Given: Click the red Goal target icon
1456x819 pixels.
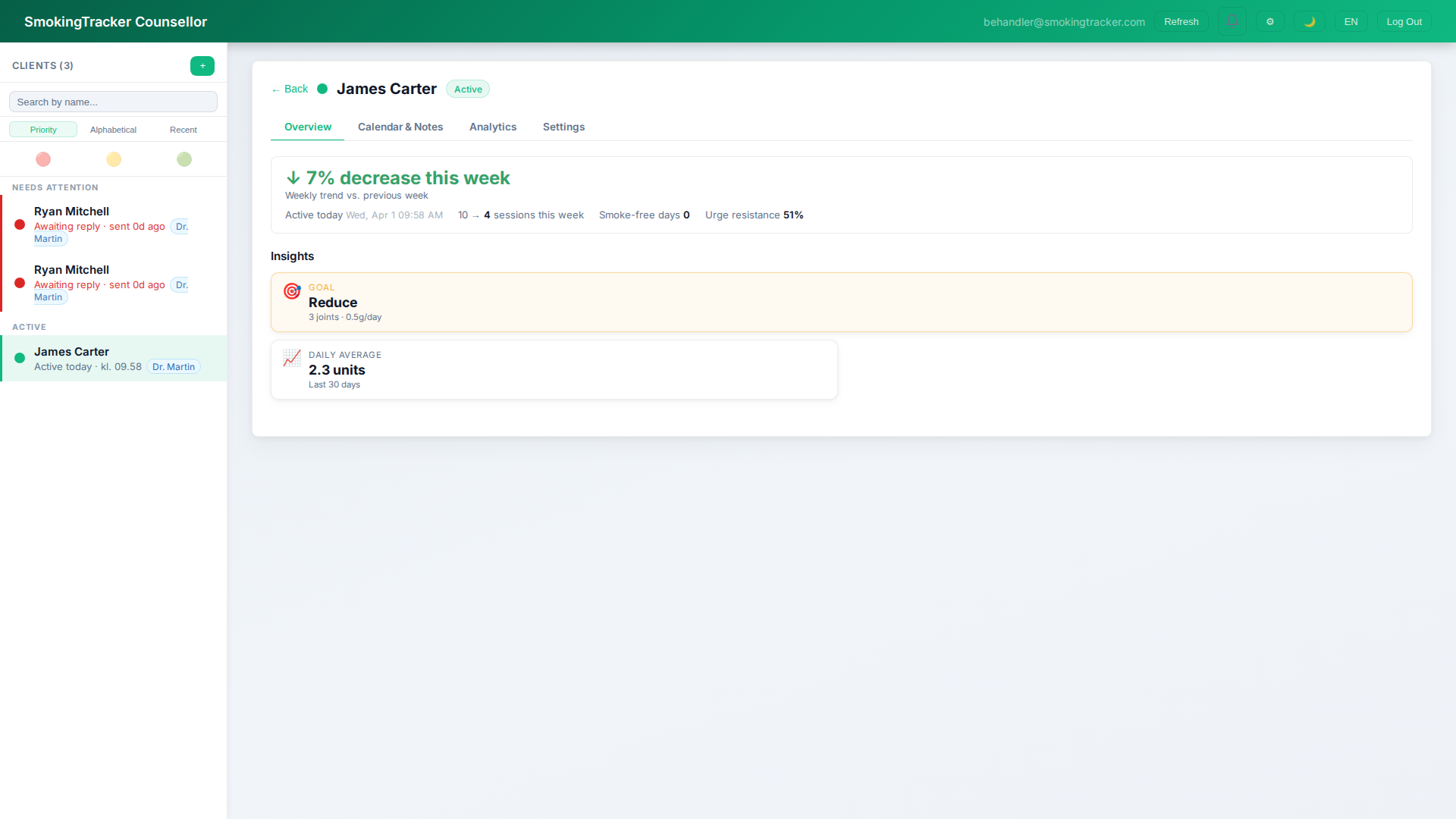Looking at the screenshot, I should click(292, 291).
